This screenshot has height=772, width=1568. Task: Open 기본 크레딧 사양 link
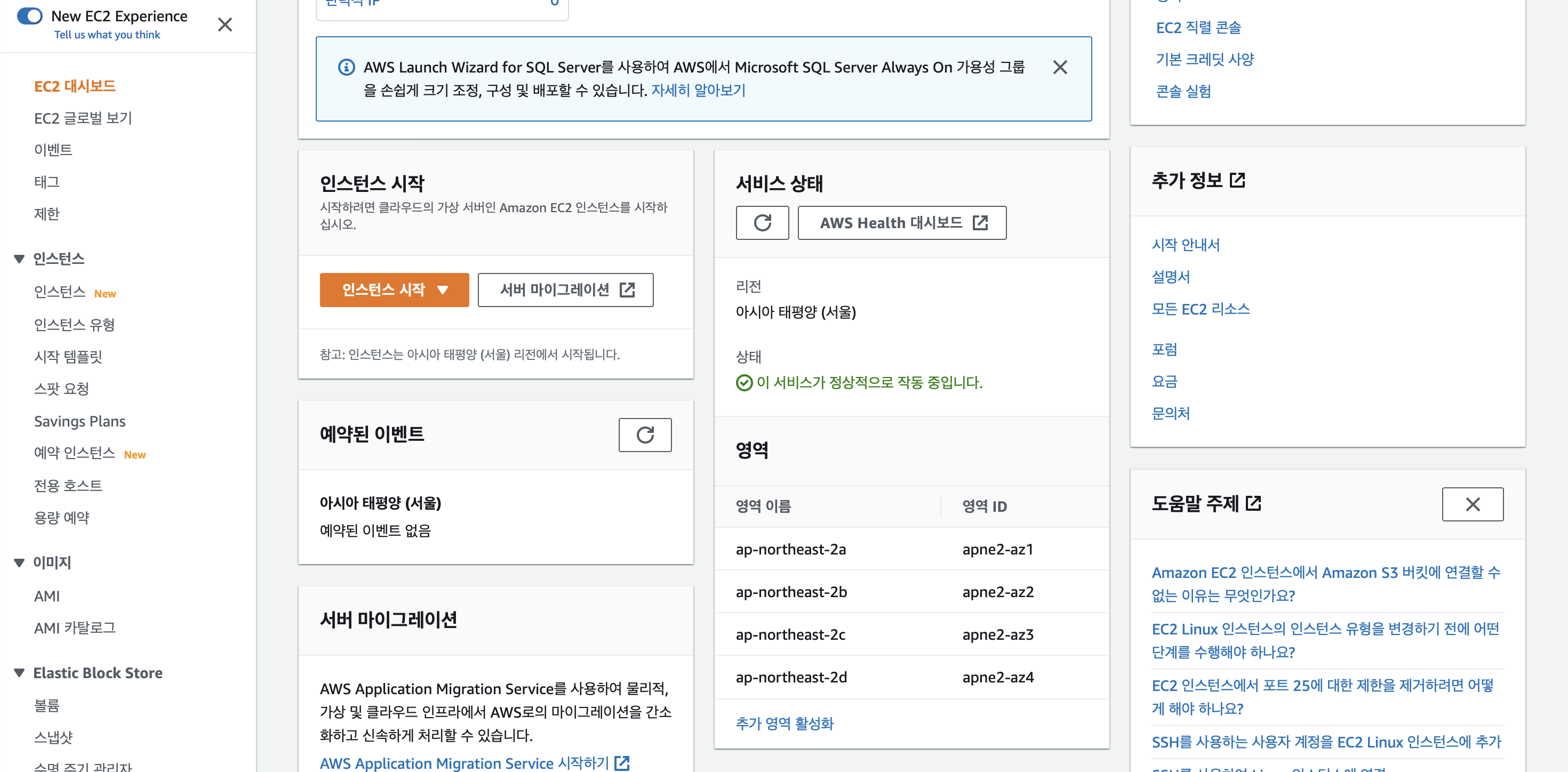pyautogui.click(x=1205, y=59)
